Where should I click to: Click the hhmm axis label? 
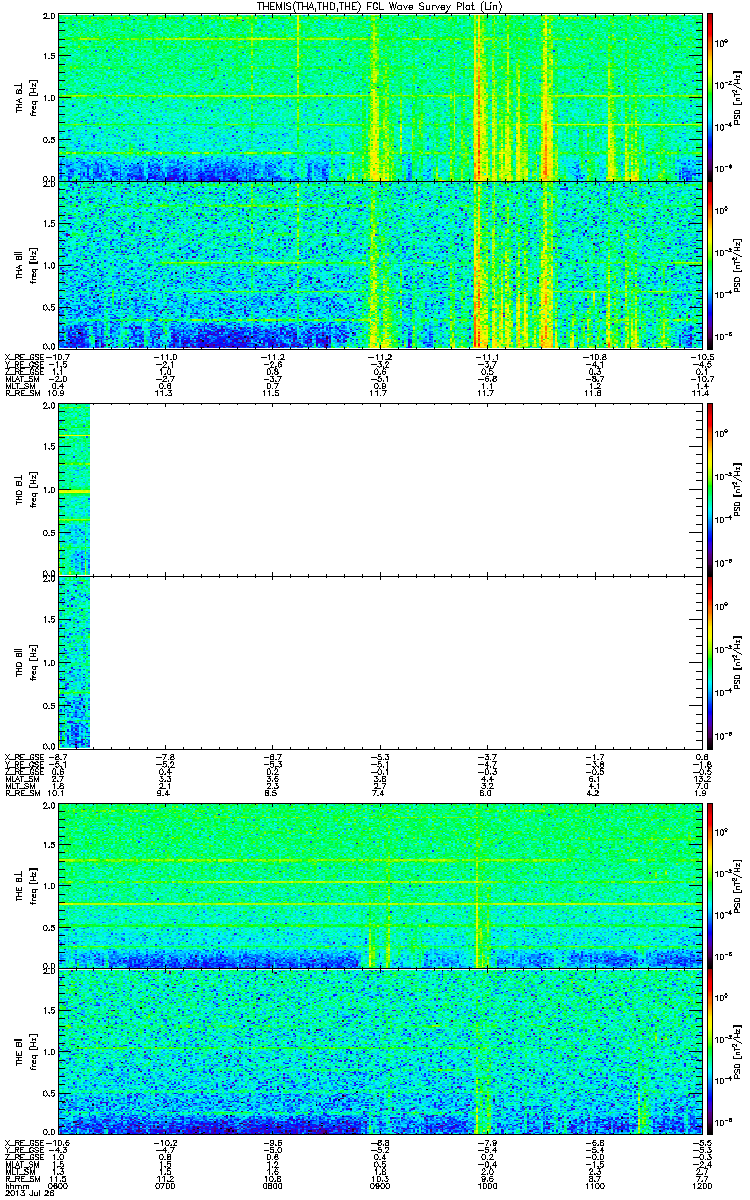[x=15, y=1187]
